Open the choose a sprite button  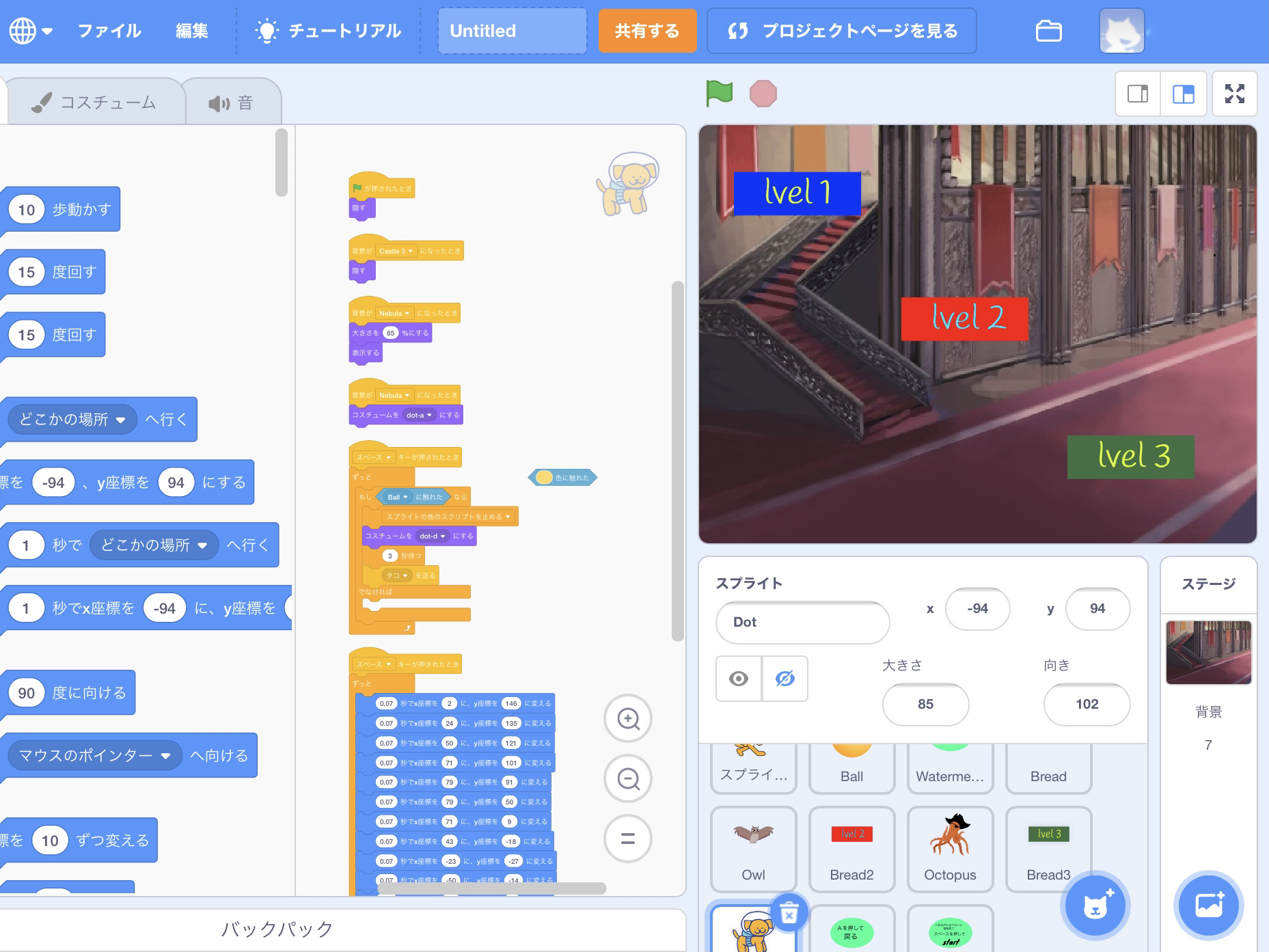coord(1095,906)
